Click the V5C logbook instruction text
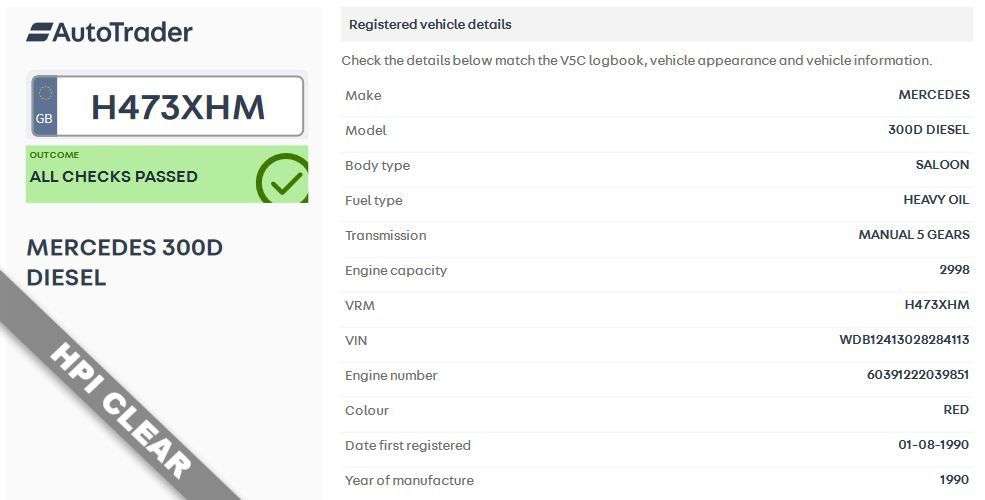 click(636, 60)
